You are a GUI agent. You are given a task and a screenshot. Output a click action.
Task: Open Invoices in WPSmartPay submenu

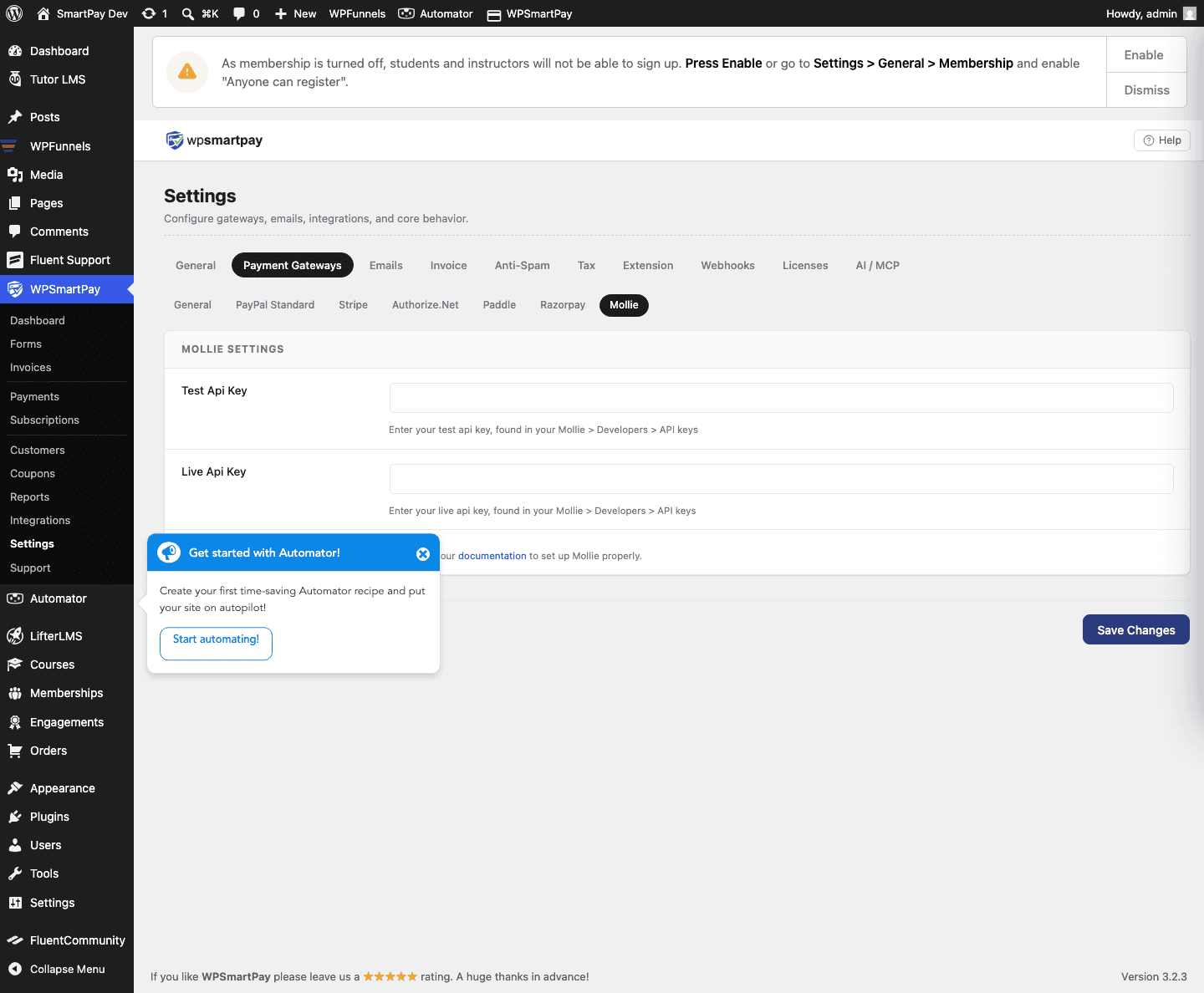coord(31,368)
